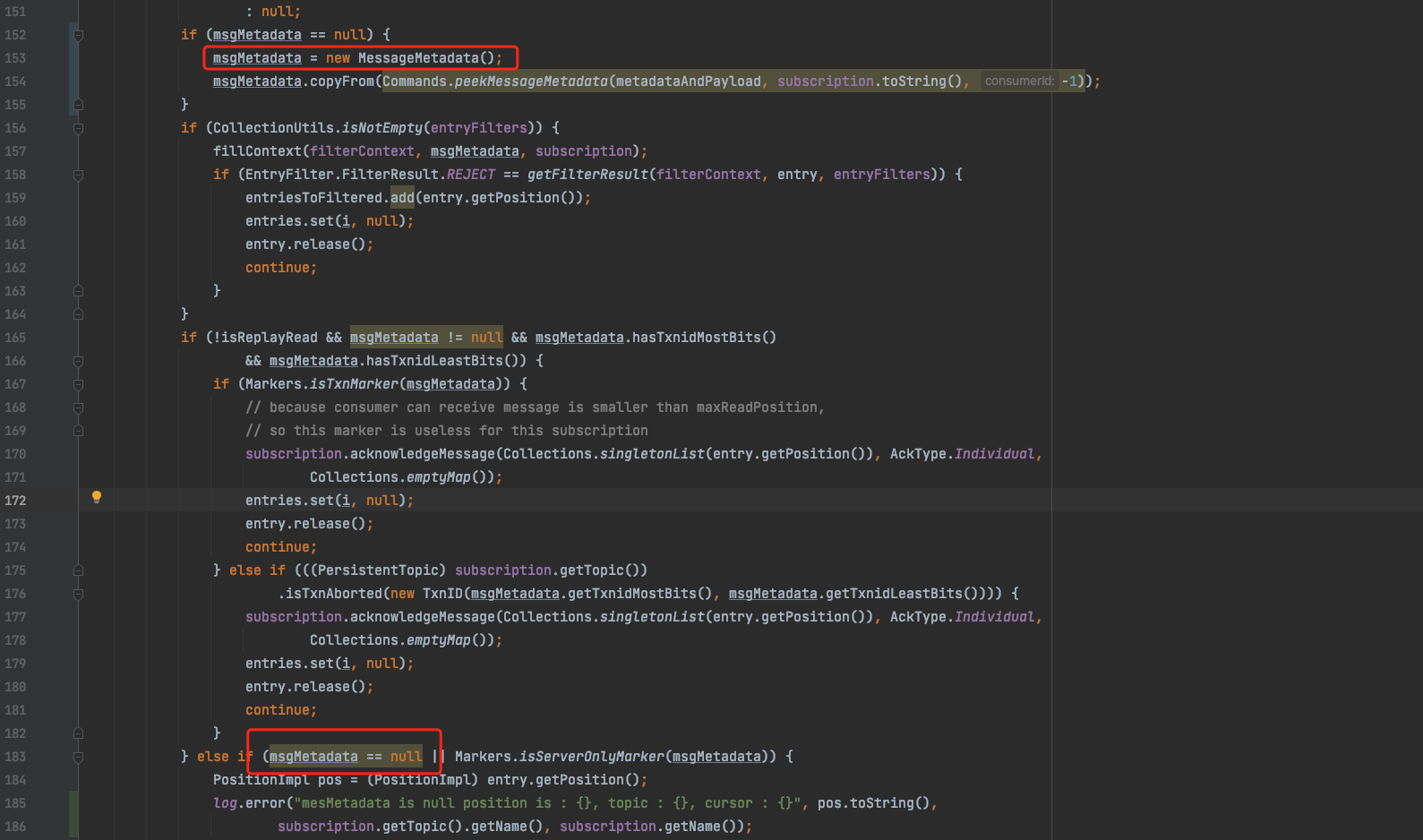Click the comment fold end on line 169

pyautogui.click(x=78, y=431)
